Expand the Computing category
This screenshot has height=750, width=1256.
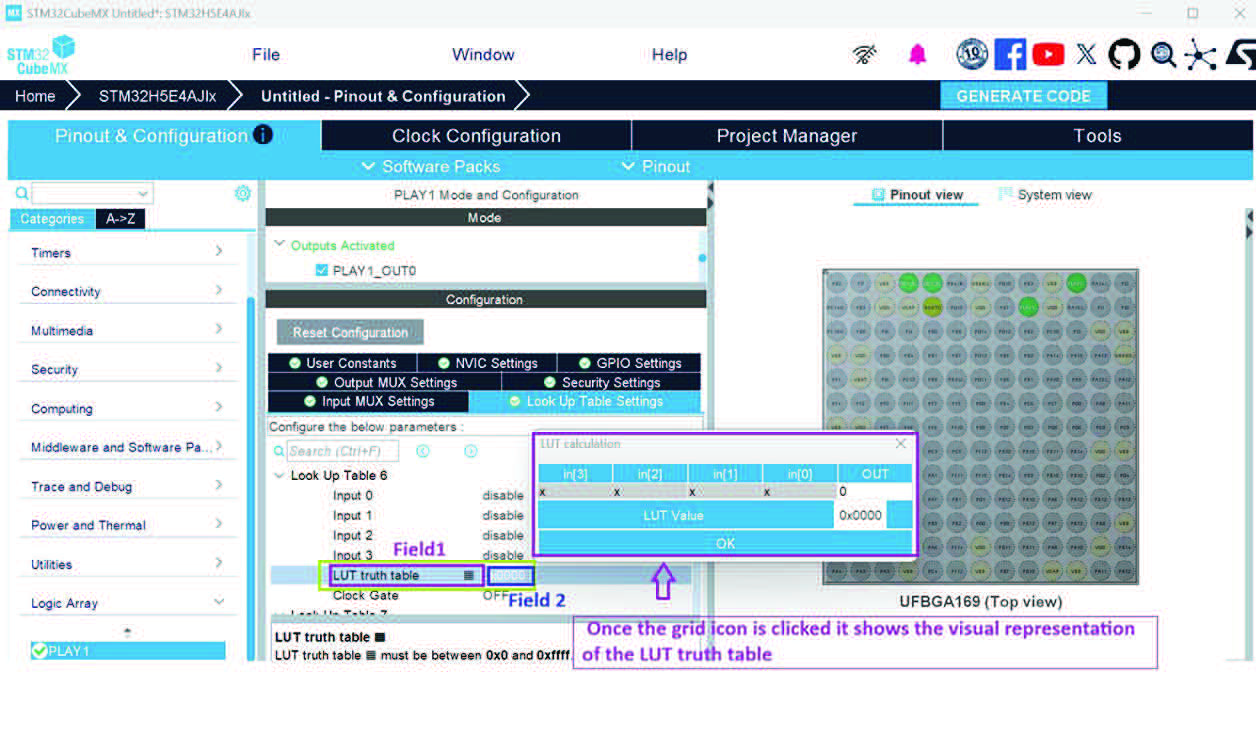[218, 408]
